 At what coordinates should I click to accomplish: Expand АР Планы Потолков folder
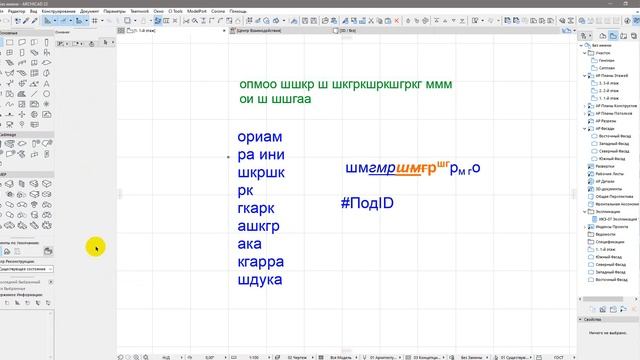(x=585, y=113)
